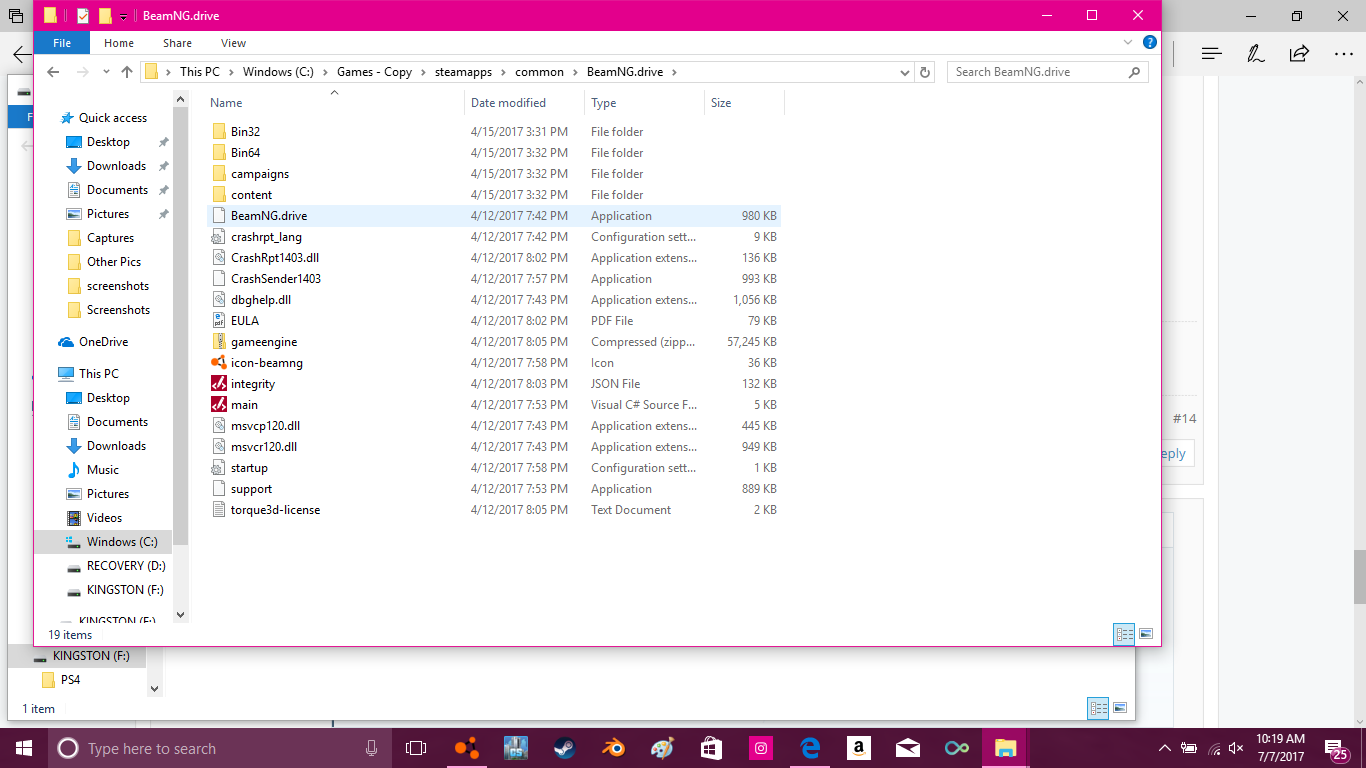Select the torque3d-license text document
Viewport: 1366px width, 768px height.
[x=493, y=510]
